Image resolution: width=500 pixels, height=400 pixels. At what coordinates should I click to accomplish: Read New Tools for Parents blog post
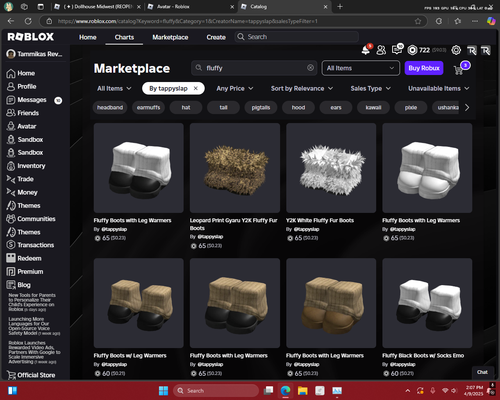32,302
